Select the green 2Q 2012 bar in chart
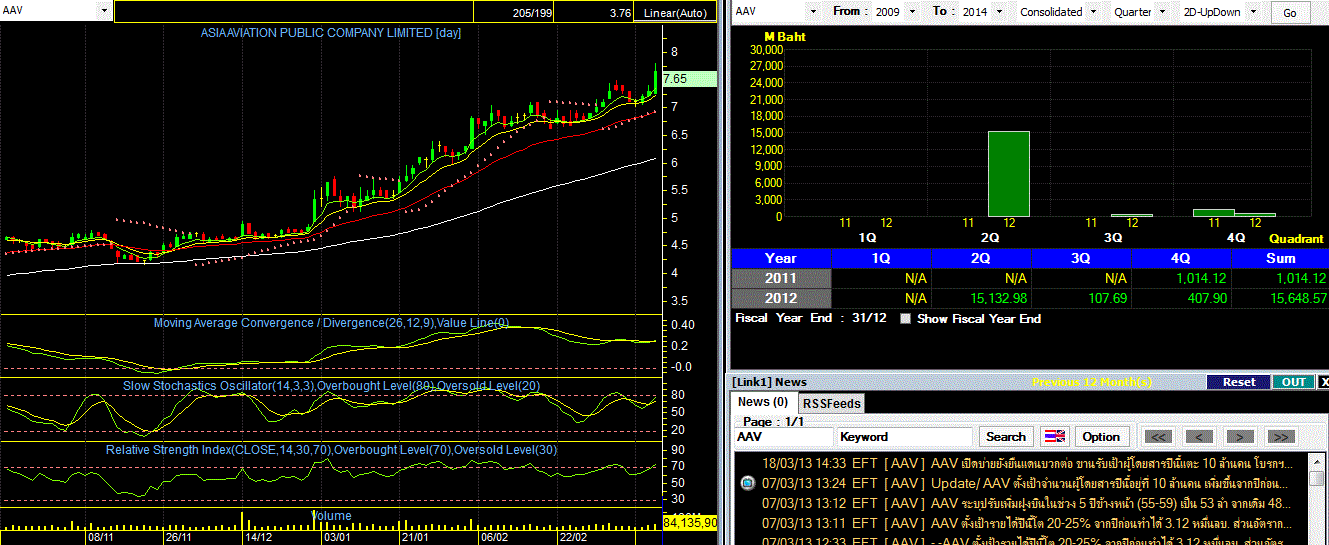This screenshot has height=545, width=1329. pos(1008,174)
